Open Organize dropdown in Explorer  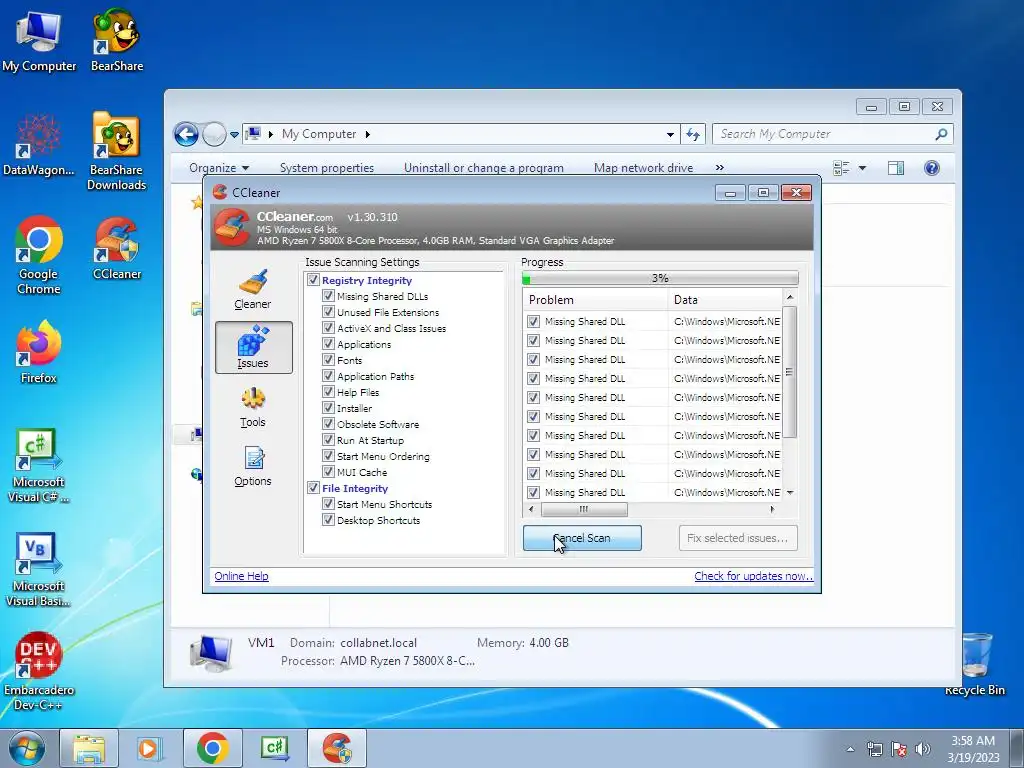[219, 168]
